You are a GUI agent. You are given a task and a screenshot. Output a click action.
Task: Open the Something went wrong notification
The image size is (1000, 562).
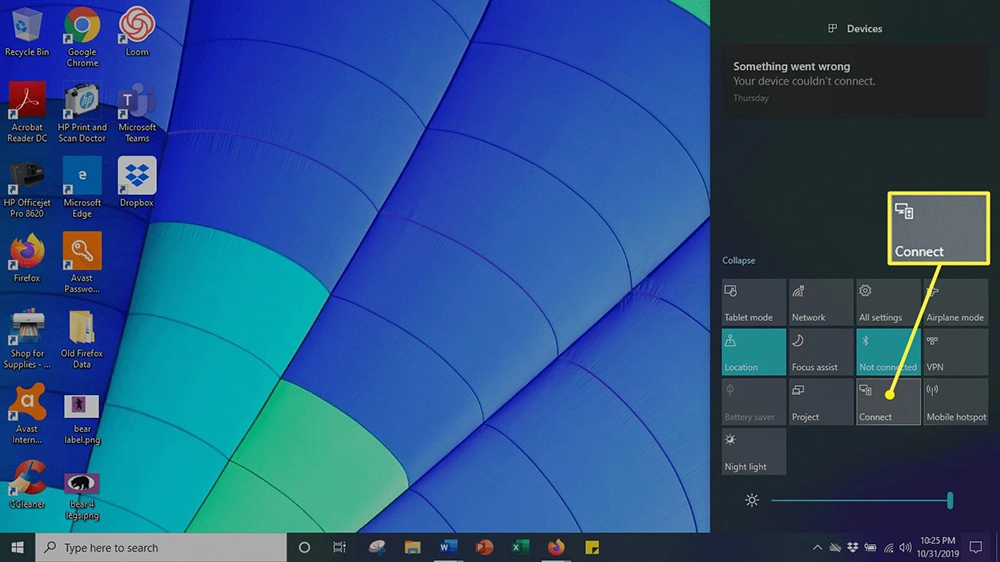(855, 81)
